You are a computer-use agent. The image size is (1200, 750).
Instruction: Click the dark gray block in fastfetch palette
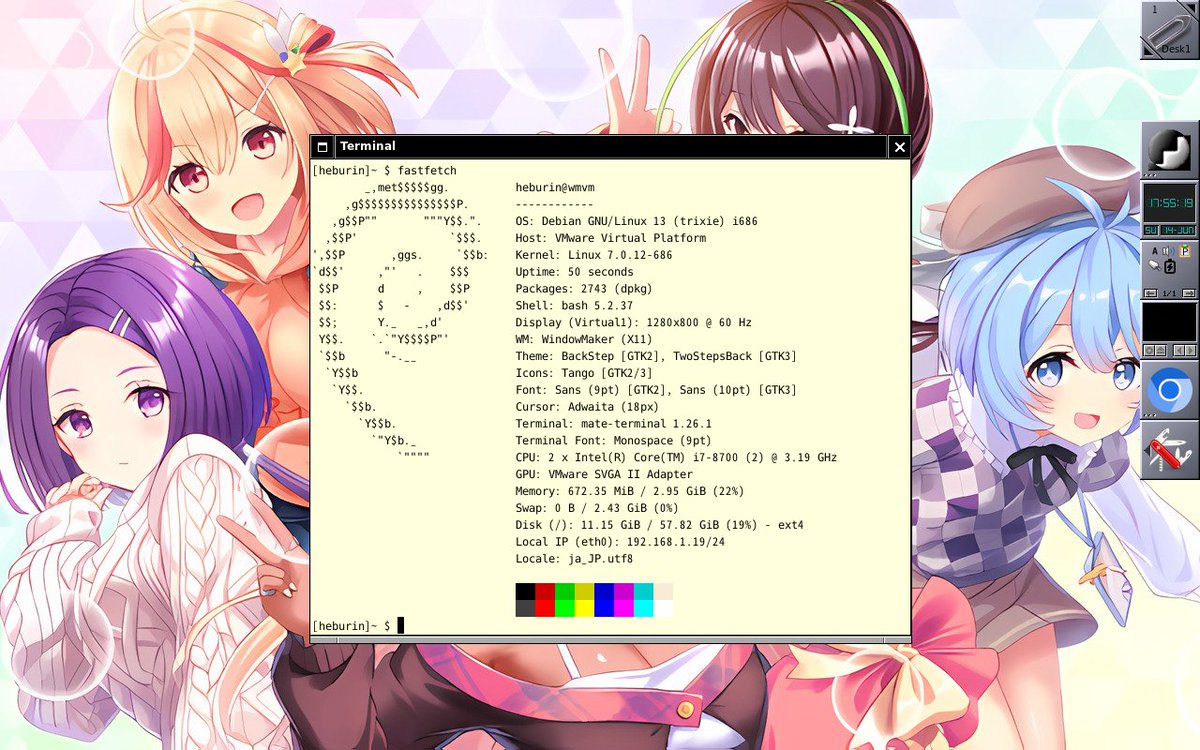525,608
